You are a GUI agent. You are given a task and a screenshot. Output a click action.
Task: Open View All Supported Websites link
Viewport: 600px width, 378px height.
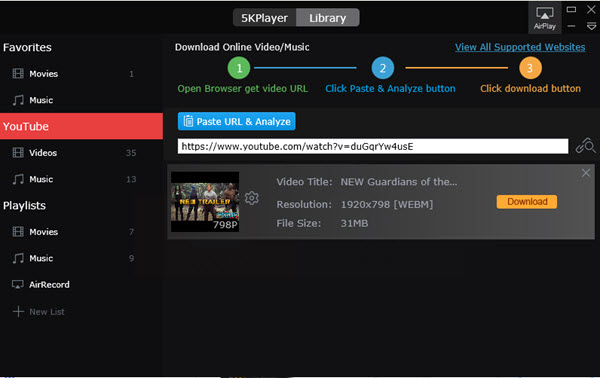coord(520,47)
